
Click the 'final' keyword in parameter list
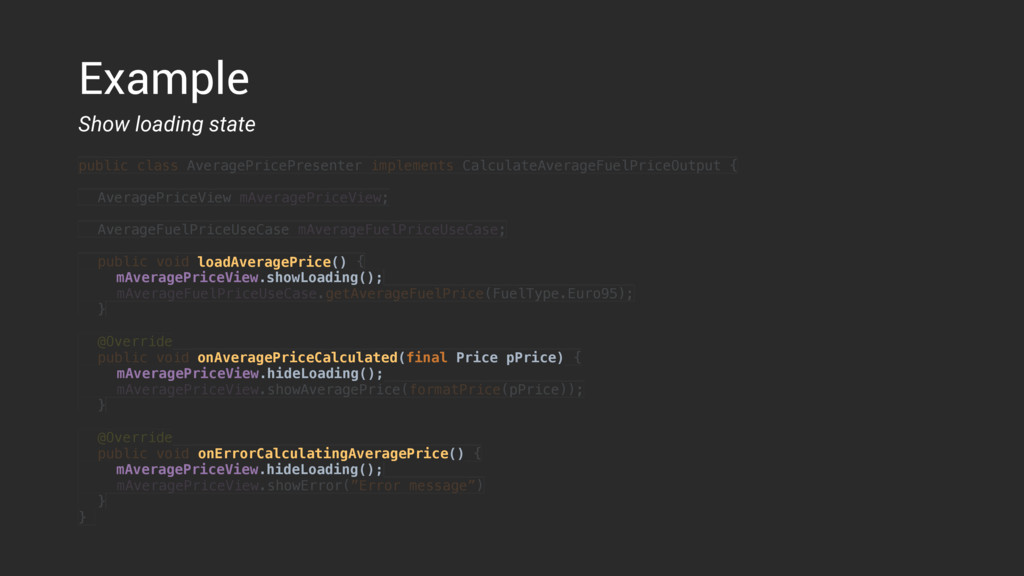click(426, 358)
